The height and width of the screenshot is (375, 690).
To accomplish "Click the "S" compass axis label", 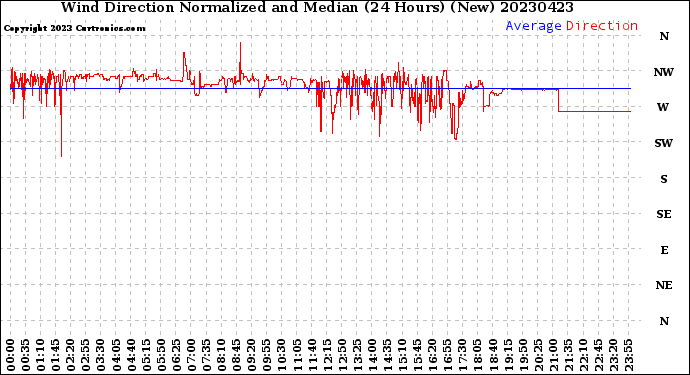I will 664,179.
